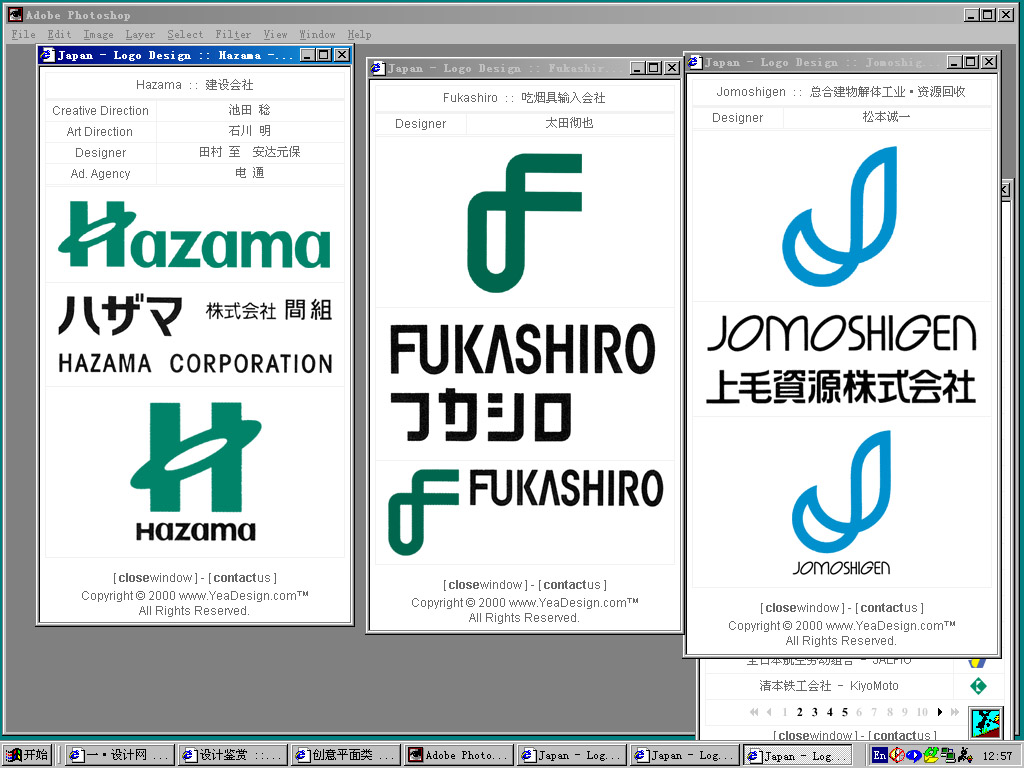Click the Adobe Photo... taskbar button

[458, 755]
